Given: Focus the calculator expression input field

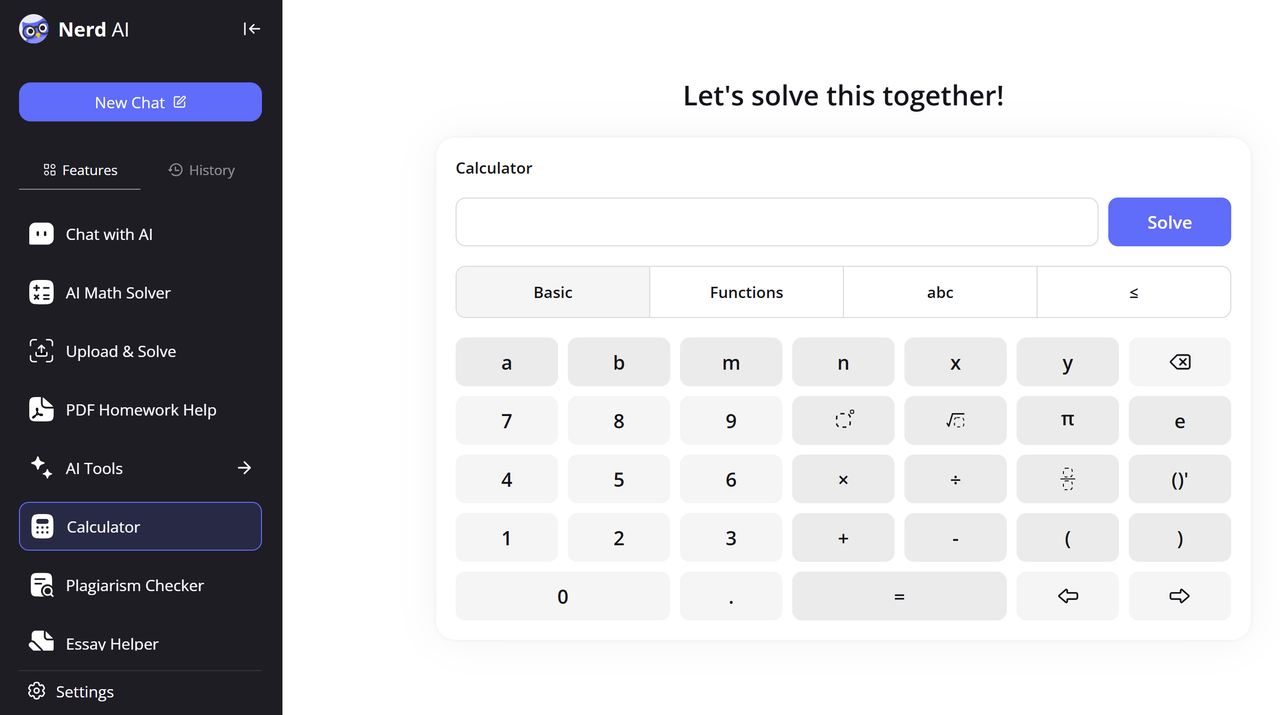Looking at the screenshot, I should point(776,222).
